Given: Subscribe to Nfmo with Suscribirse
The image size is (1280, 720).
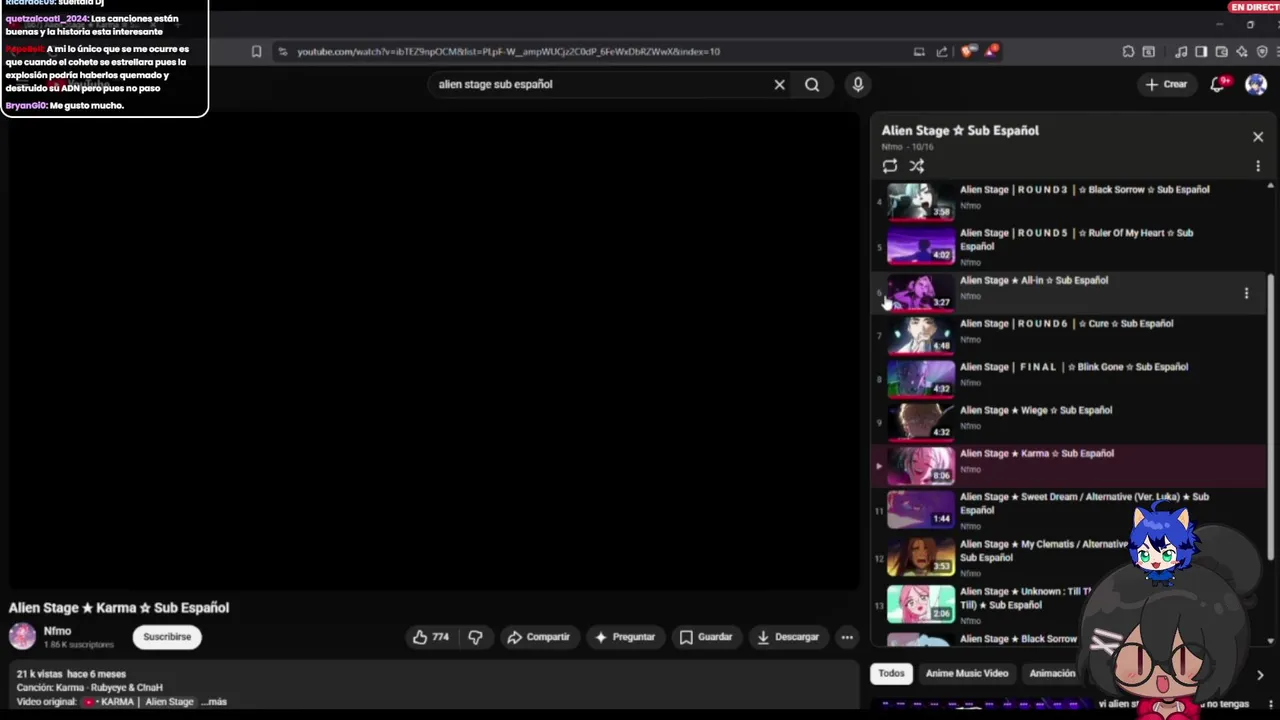Looking at the screenshot, I should [167, 637].
